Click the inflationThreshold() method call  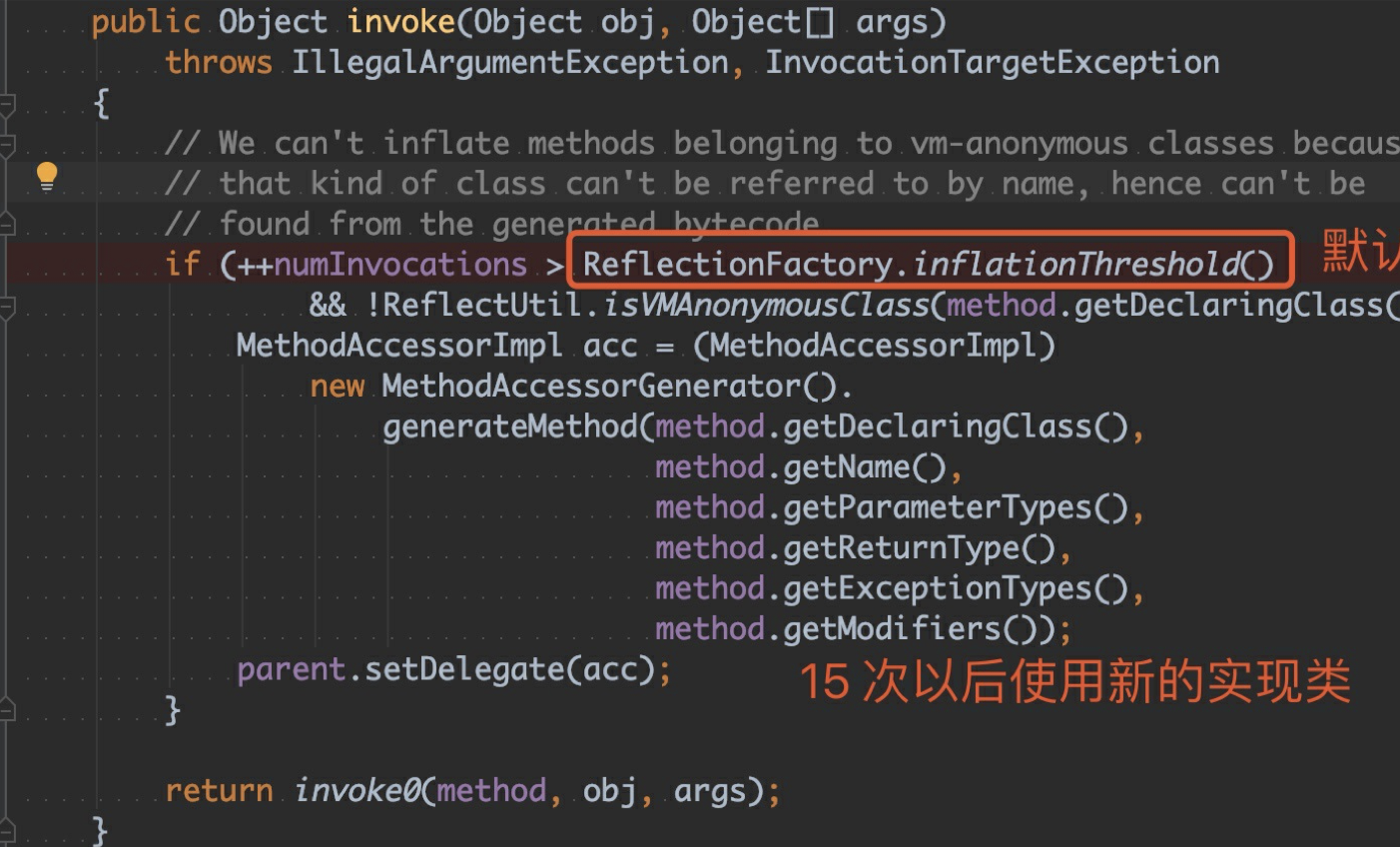(1078, 265)
